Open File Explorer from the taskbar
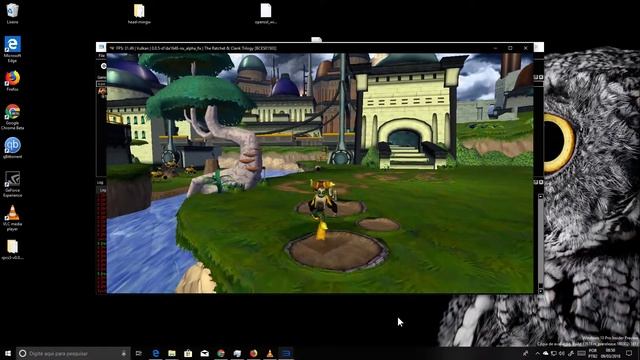 click(x=172, y=353)
